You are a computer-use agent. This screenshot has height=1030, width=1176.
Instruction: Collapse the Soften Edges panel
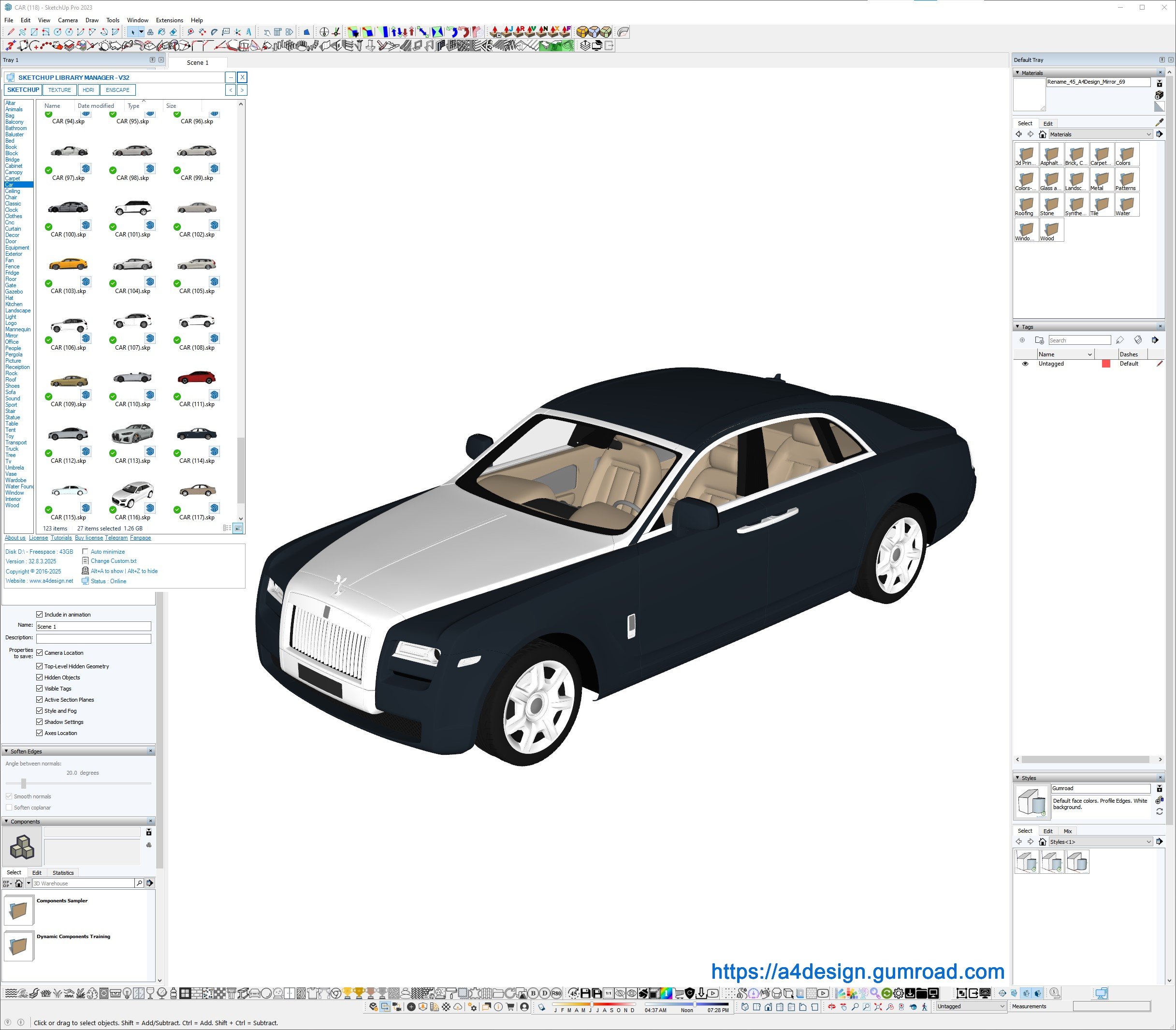(x=6, y=751)
